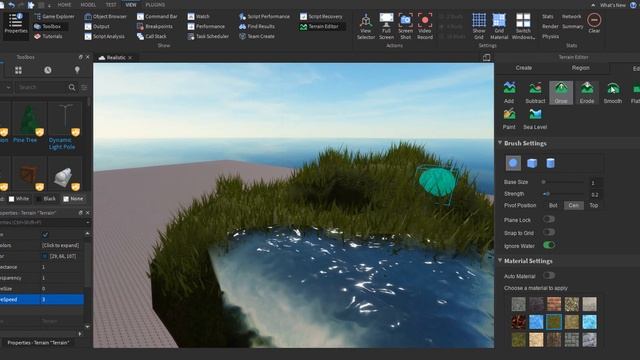Enter Full Screen mode
This screenshot has height=360, width=640.
click(x=386, y=26)
